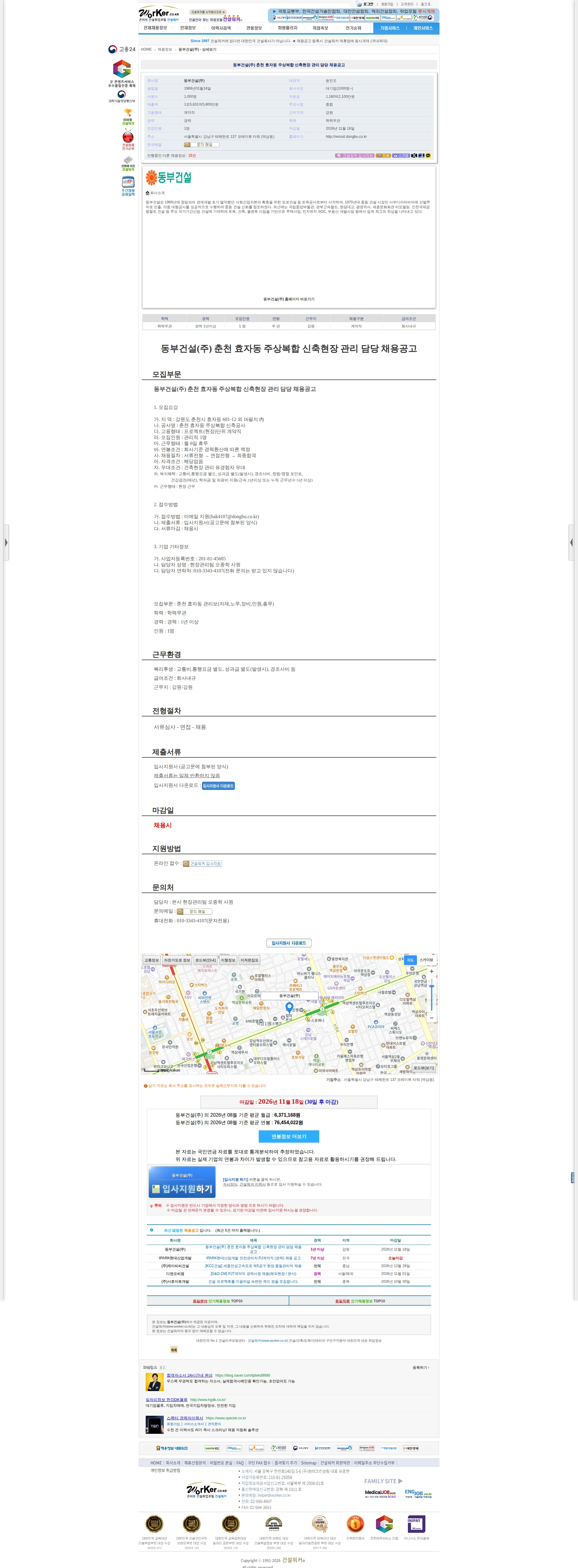The width and height of the screenshot is (578, 1568).
Task: Download the 입사지원서 form above the map
Action: pos(289,943)
